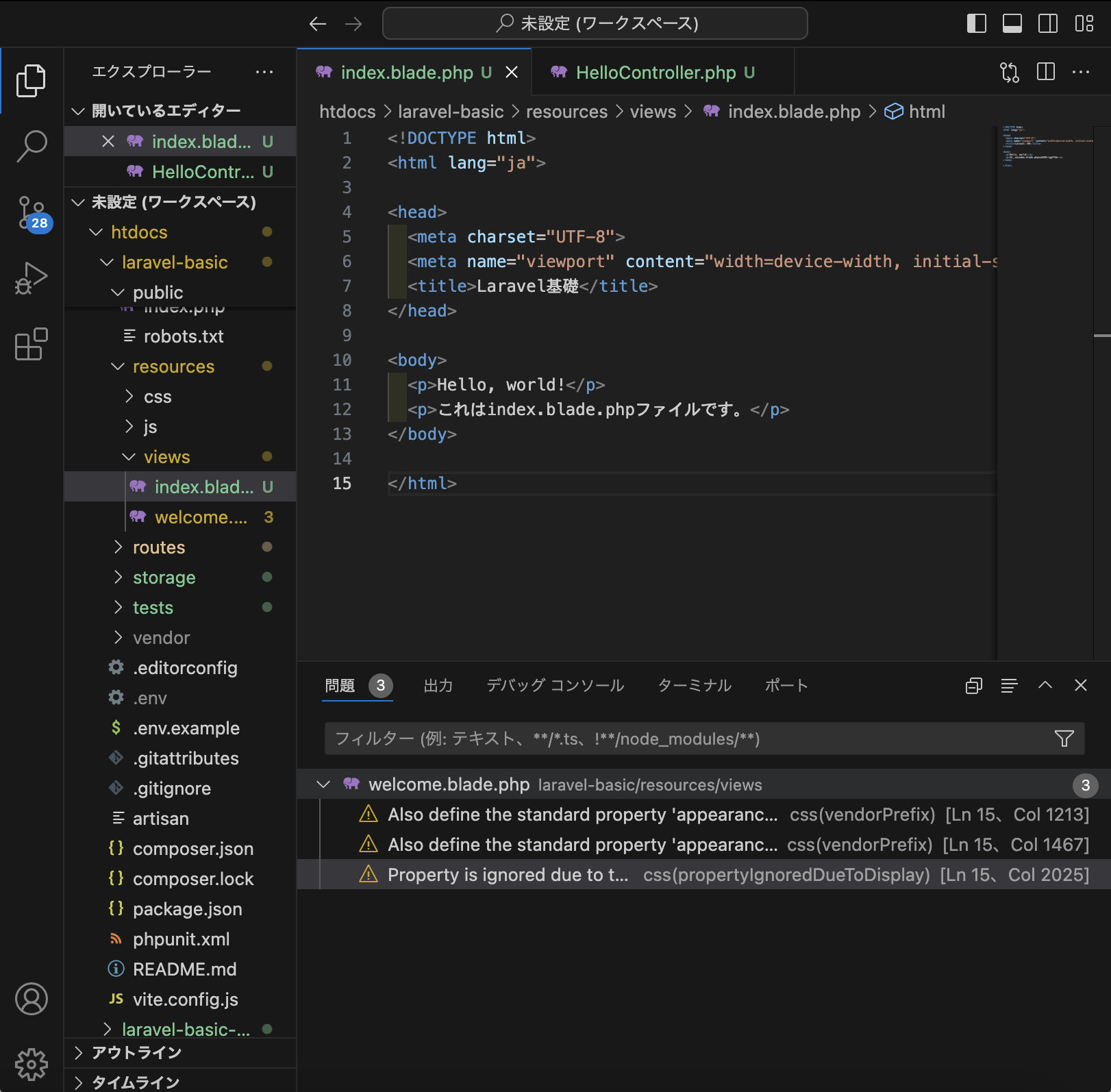Toggle the bottom panel visibility
Viewport: 1111px width, 1092px height.
(x=1012, y=23)
